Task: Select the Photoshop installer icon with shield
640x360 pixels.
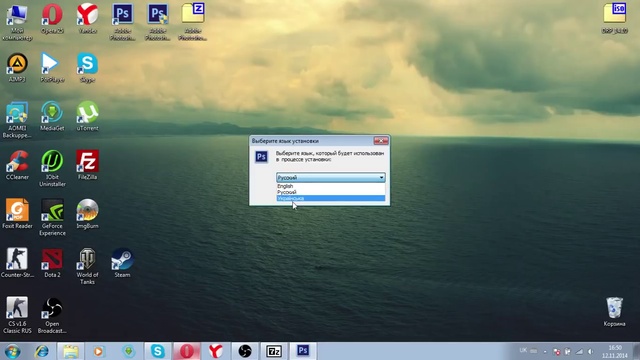Action: 158,22
